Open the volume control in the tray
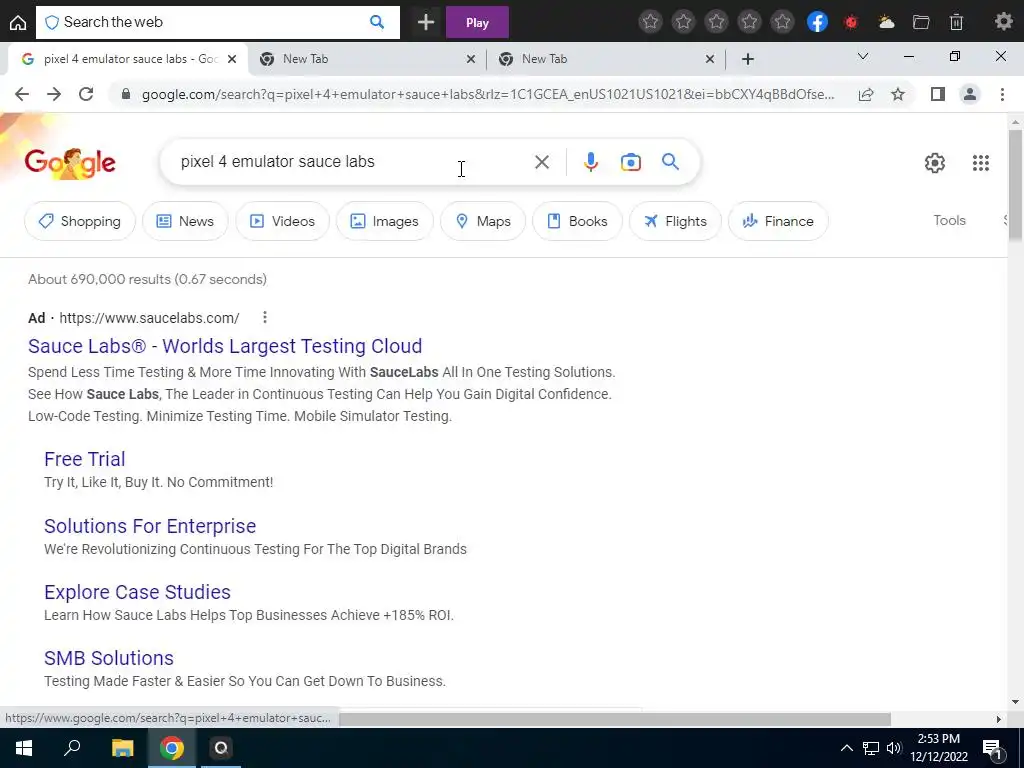Screen dimensions: 1024x768 (x=894, y=748)
